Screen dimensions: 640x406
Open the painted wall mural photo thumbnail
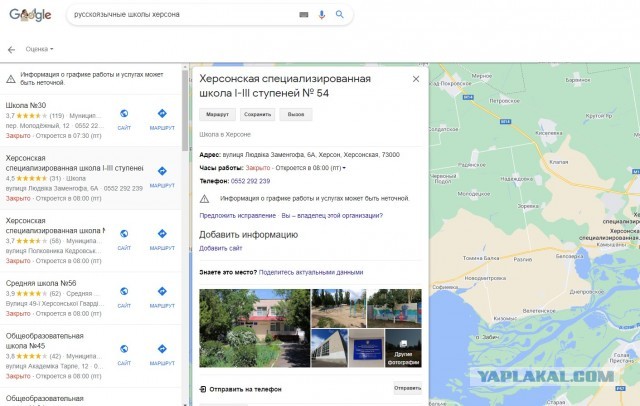tap(394, 308)
